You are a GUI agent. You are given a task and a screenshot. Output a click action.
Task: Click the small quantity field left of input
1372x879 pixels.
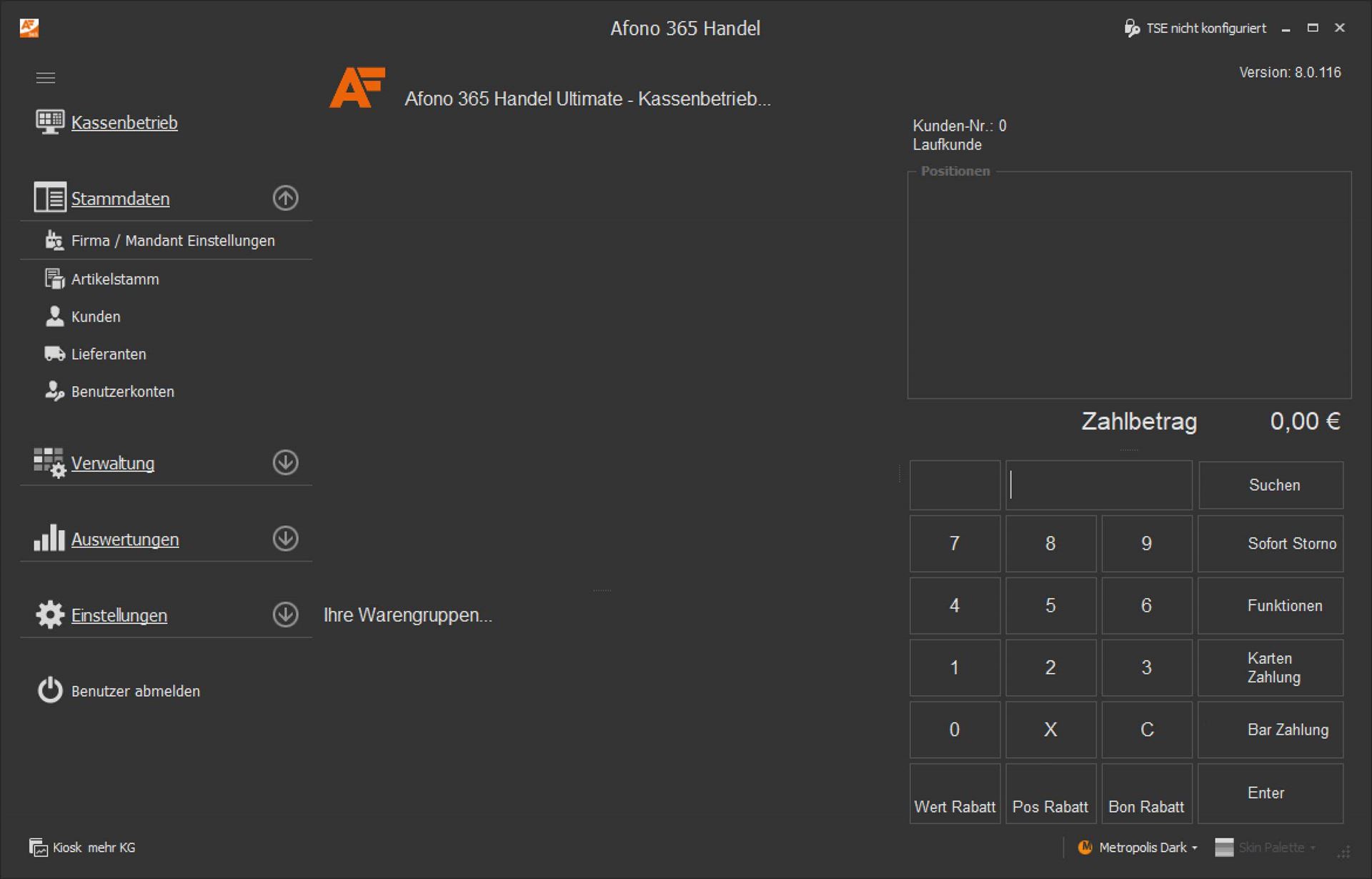955,485
